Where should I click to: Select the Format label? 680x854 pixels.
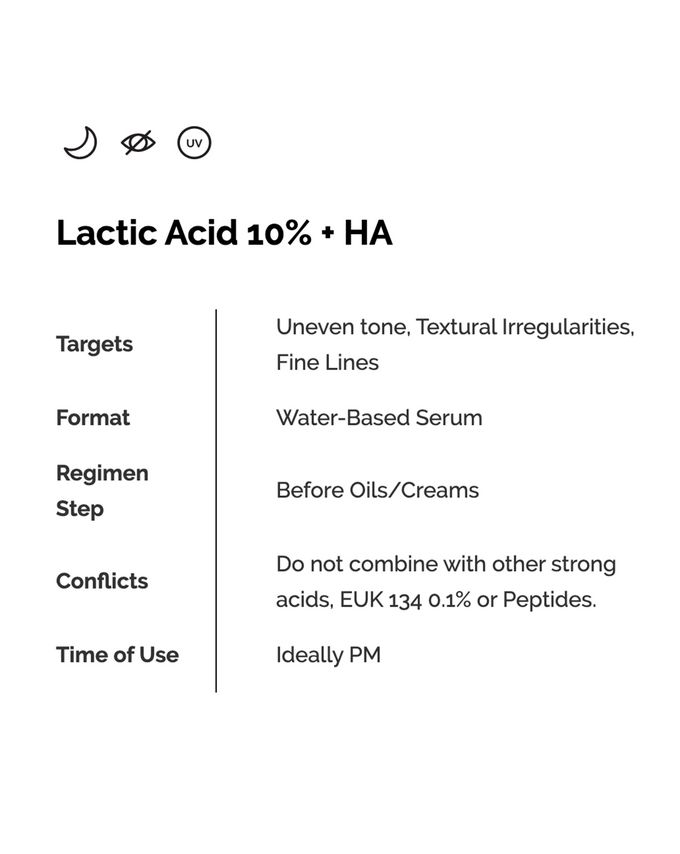93,418
